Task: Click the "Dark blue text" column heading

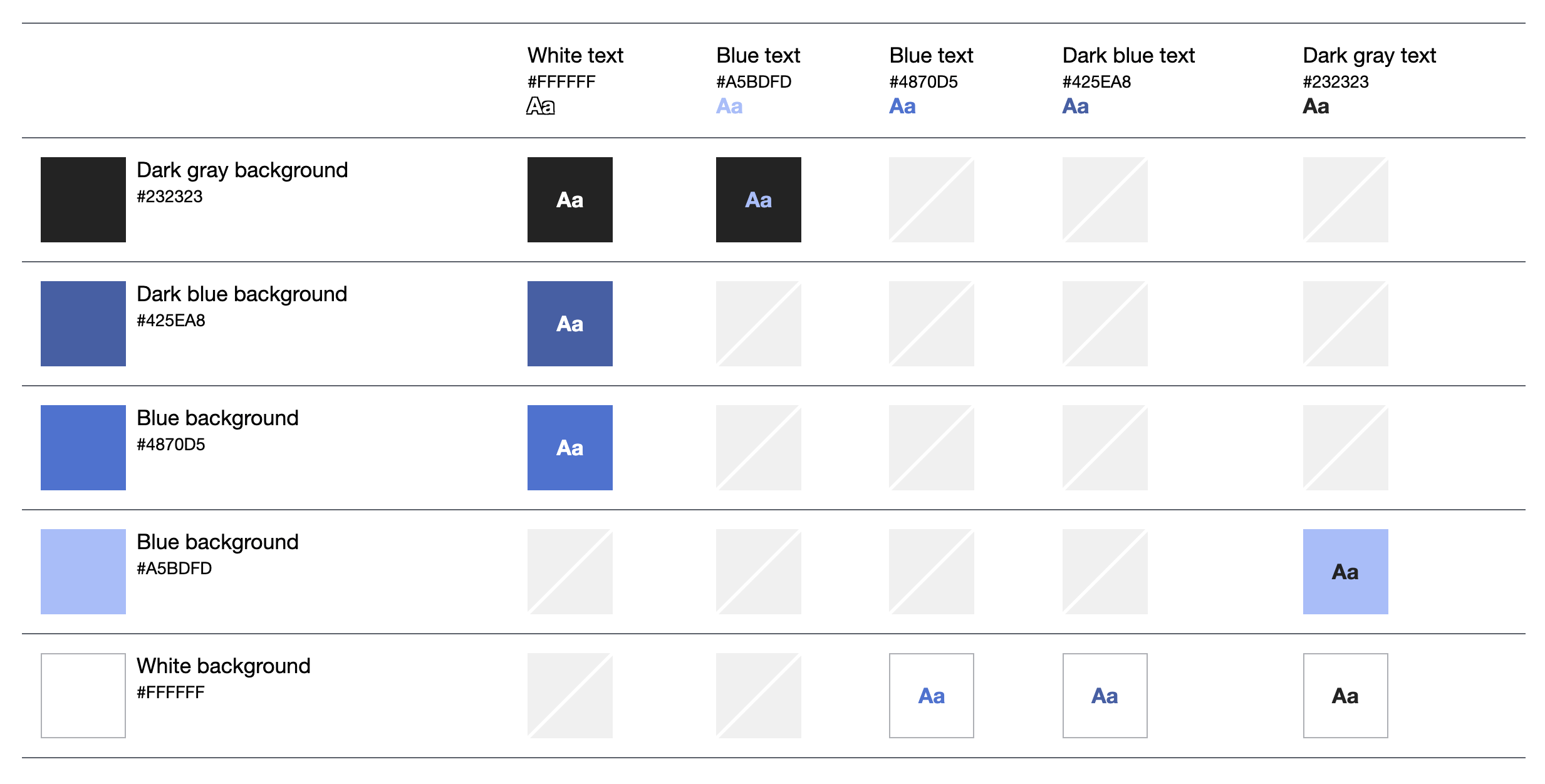Action: (1128, 56)
